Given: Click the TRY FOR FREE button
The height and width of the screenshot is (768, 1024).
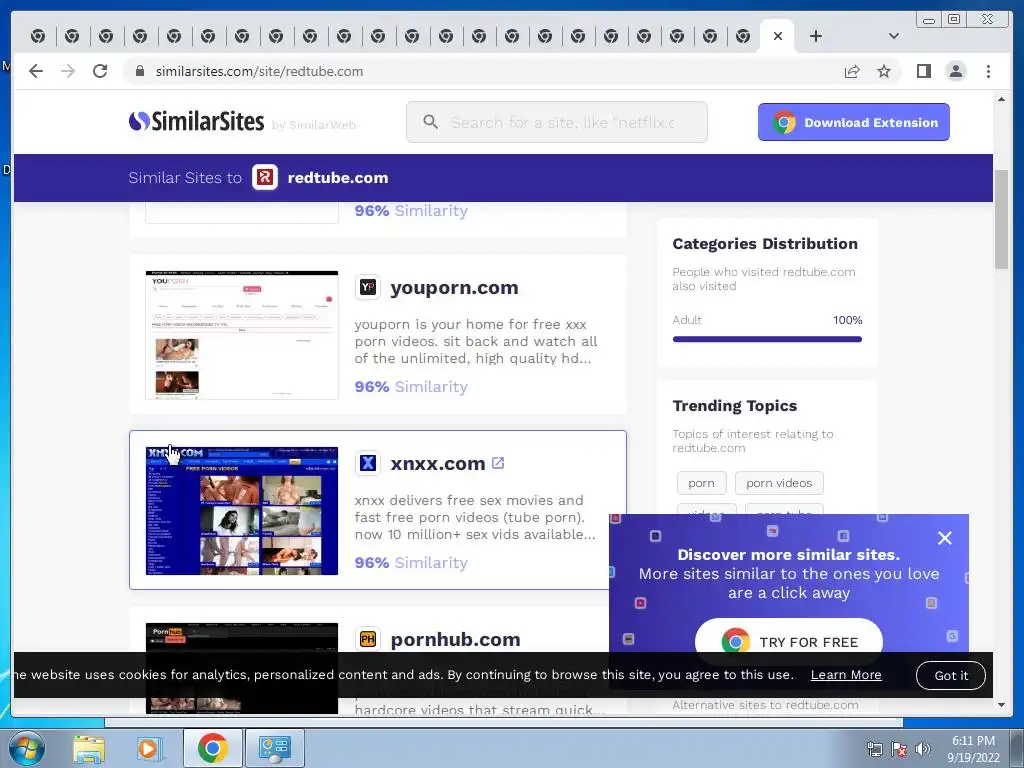Looking at the screenshot, I should click(x=789, y=641).
